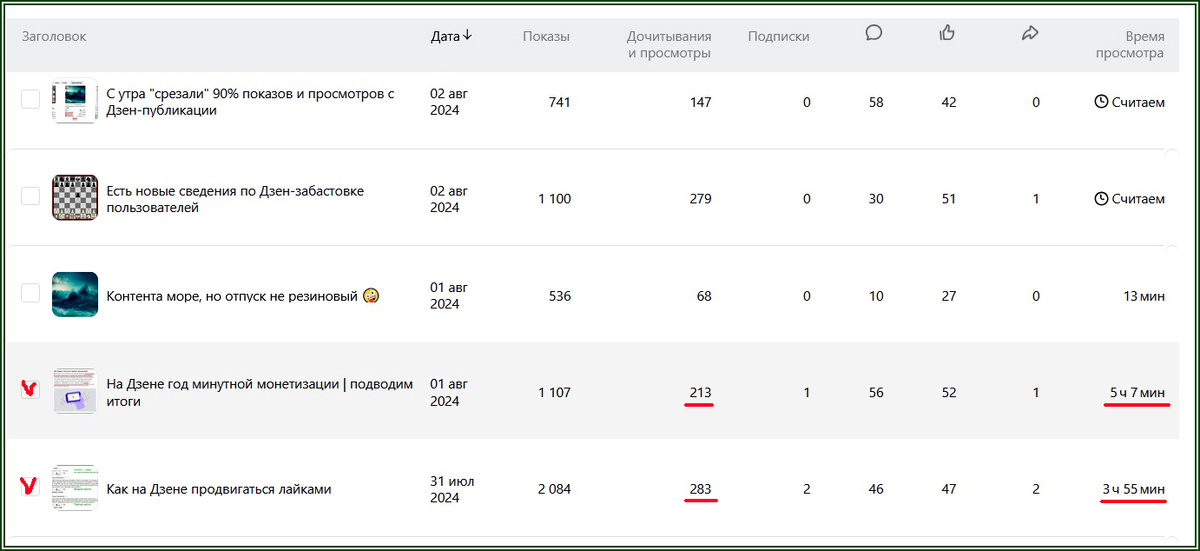The width and height of the screenshot is (1200, 551).
Task: Click the underlined 283 дочитывания value
Action: 700,489
